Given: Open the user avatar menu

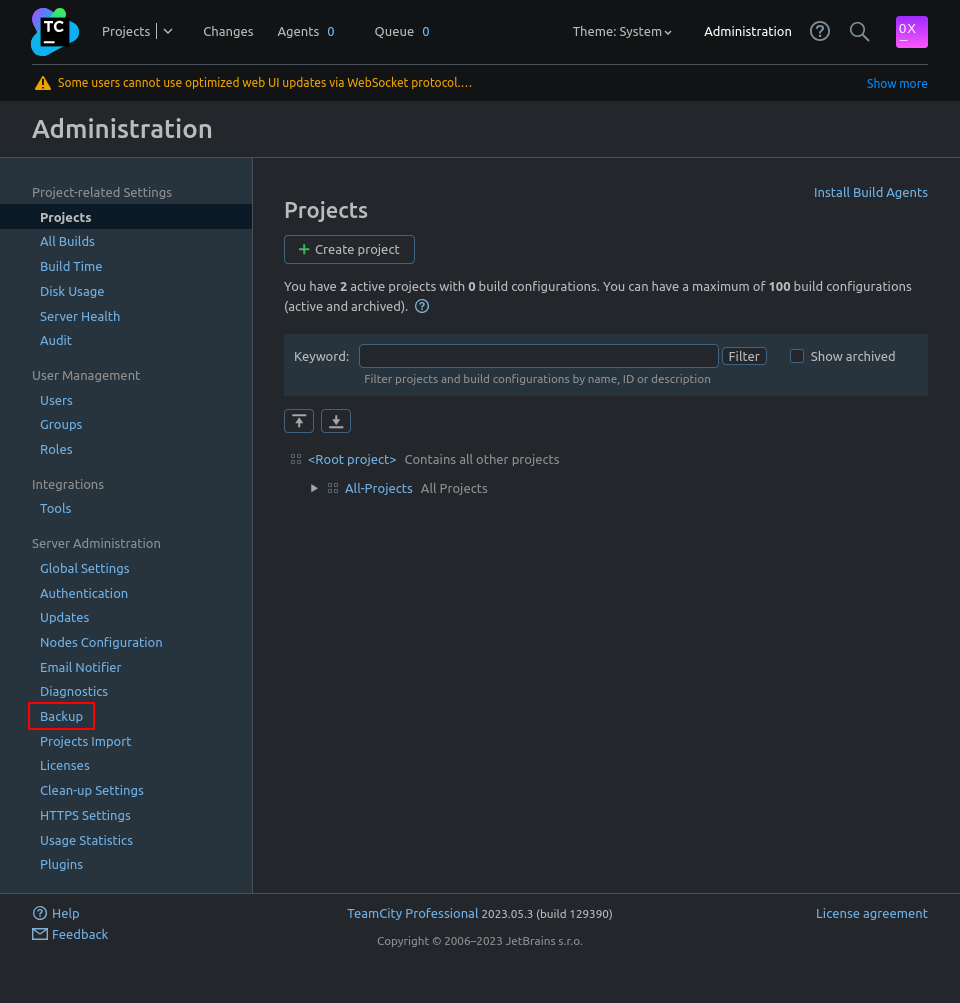Looking at the screenshot, I should click(911, 32).
